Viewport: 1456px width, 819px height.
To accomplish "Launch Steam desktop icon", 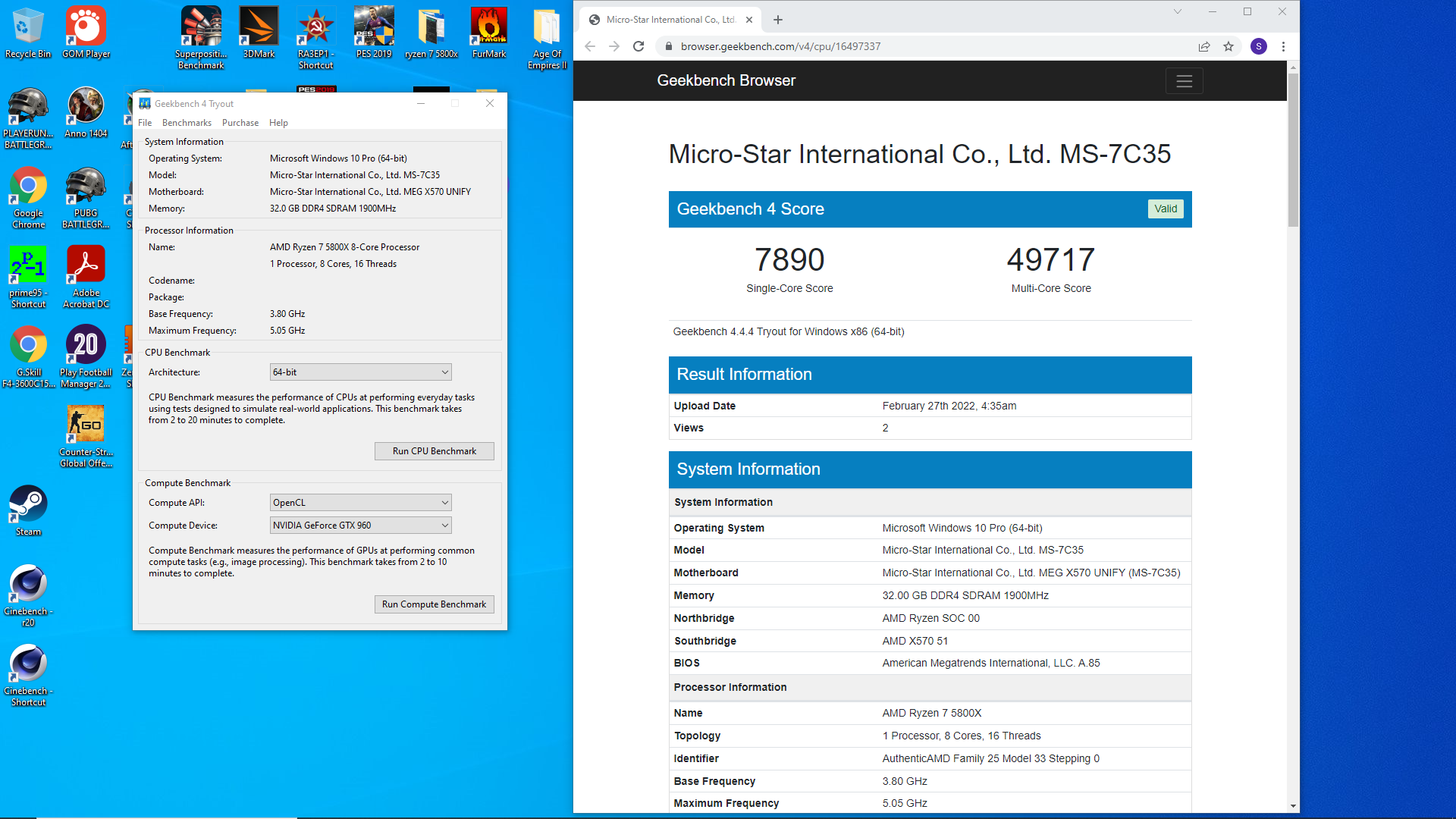I will coord(28,511).
